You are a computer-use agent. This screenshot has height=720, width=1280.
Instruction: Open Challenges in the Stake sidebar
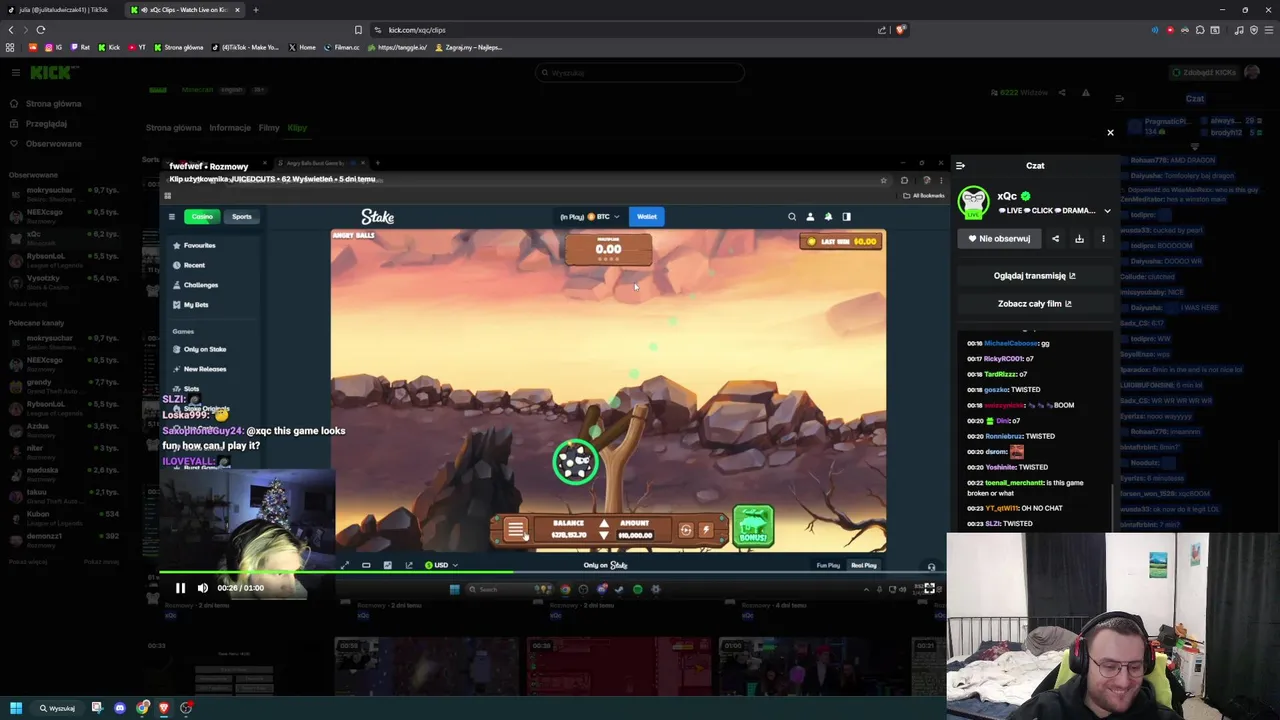(195, 285)
